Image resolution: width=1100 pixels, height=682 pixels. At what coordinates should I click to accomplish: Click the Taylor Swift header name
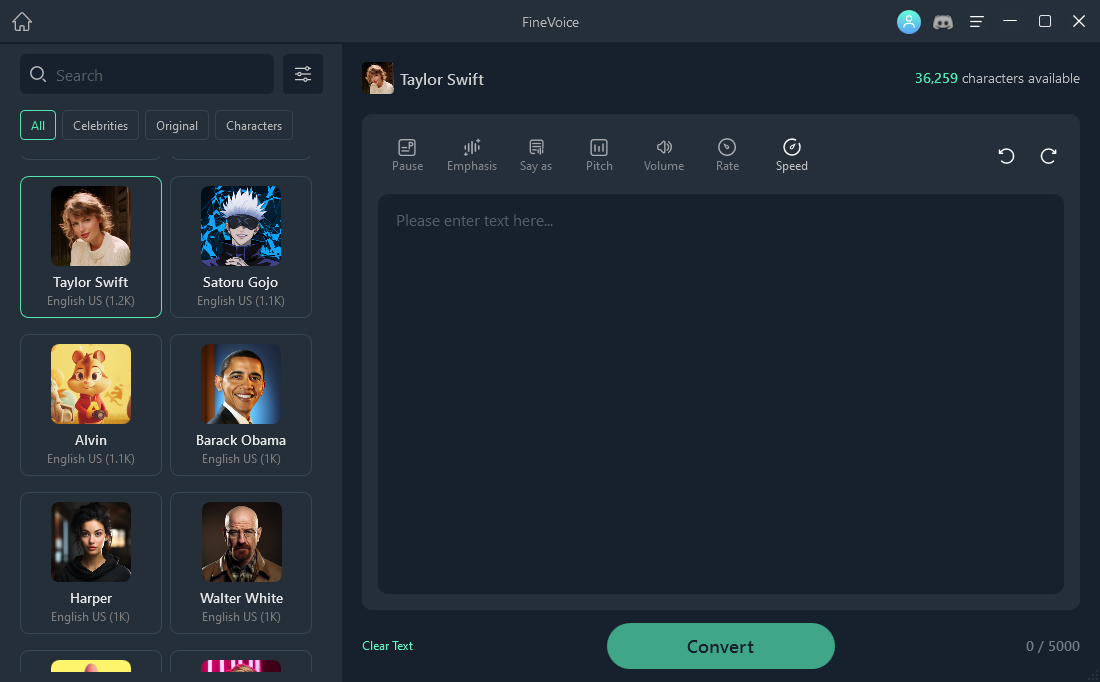click(442, 79)
